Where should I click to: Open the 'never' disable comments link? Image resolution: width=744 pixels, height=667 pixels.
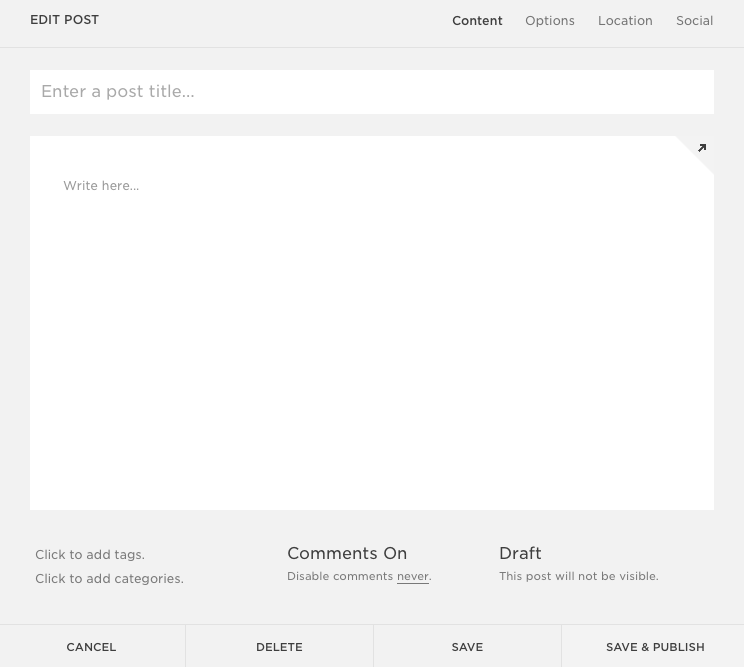tap(412, 577)
